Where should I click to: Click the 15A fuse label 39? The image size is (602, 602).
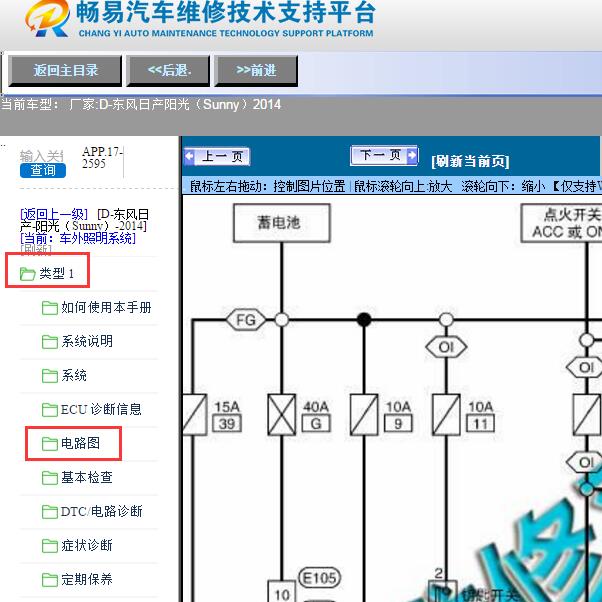click(x=227, y=424)
